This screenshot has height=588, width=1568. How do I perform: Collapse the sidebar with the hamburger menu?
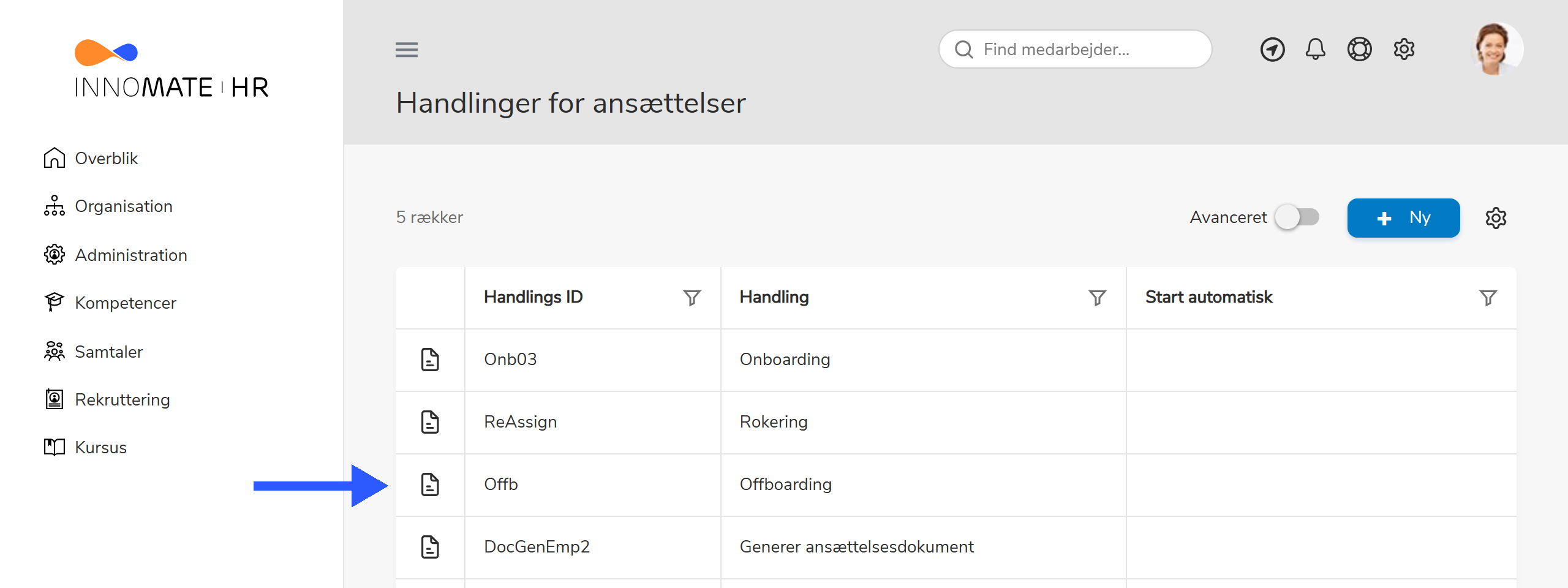406,50
